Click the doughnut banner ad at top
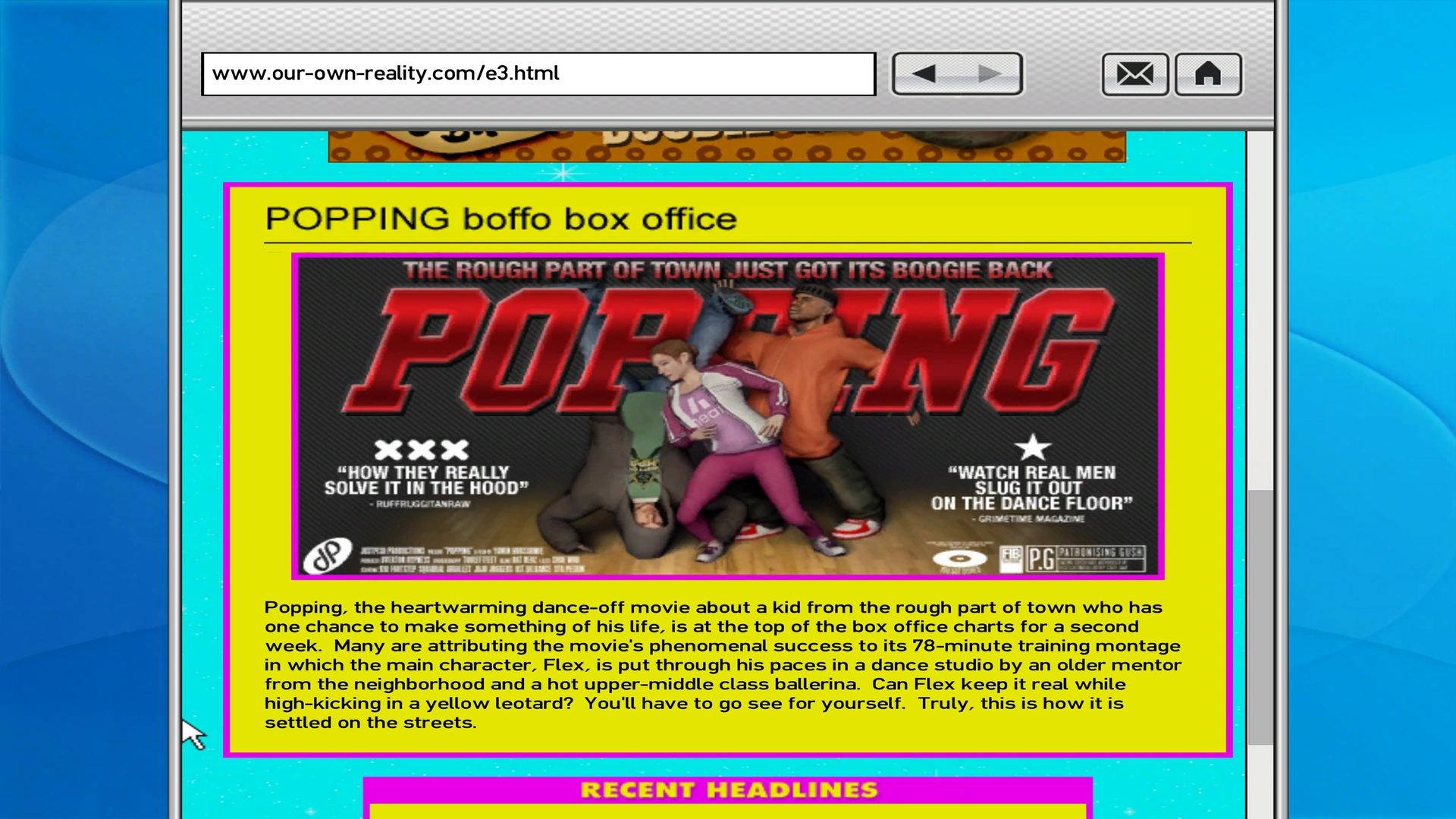Image resolution: width=1456 pixels, height=819 pixels. [x=726, y=146]
